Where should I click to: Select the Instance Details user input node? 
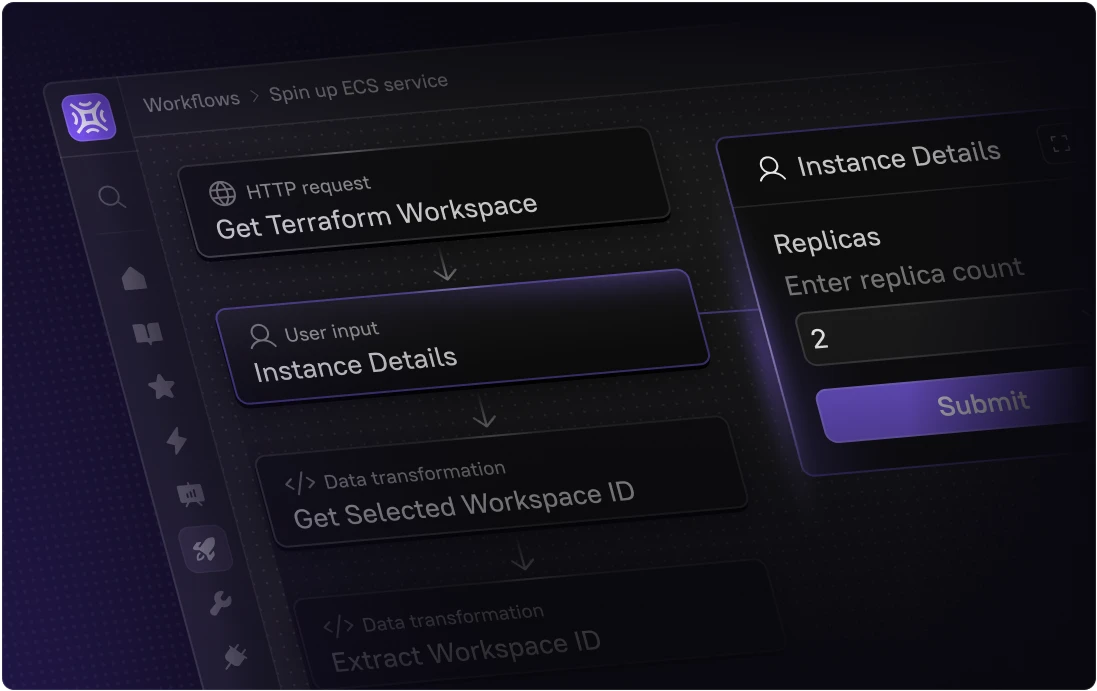coord(463,338)
